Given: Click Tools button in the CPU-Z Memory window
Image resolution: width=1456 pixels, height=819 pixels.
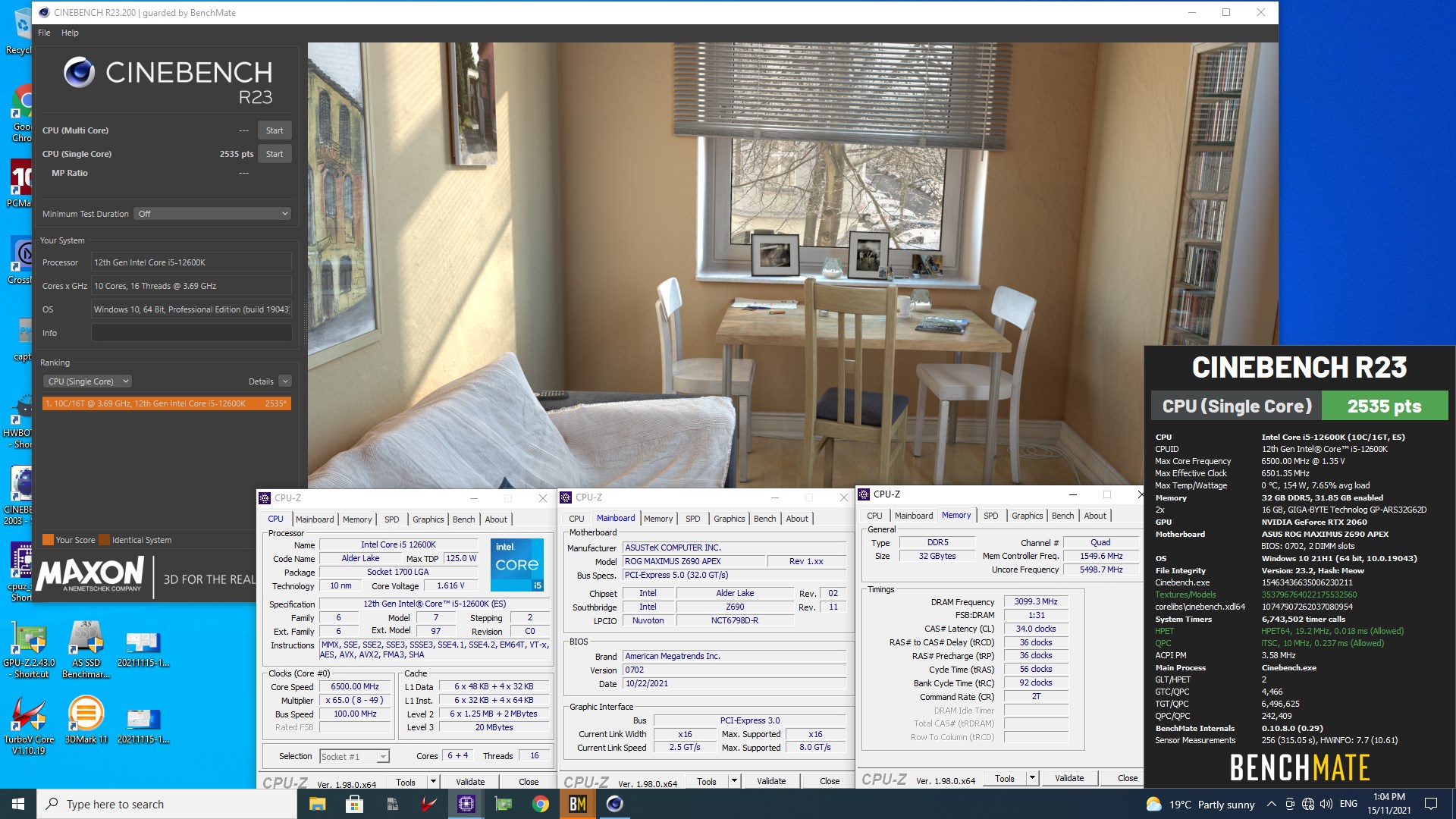Looking at the screenshot, I should pos(1005,778).
